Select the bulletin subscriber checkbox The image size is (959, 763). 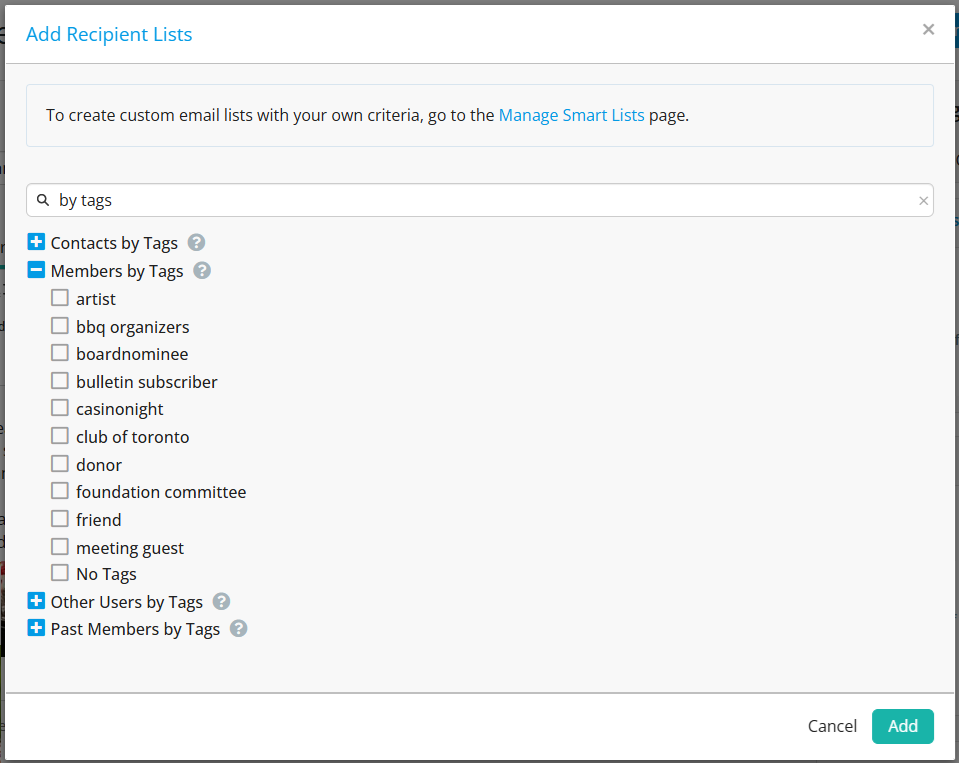pos(60,381)
